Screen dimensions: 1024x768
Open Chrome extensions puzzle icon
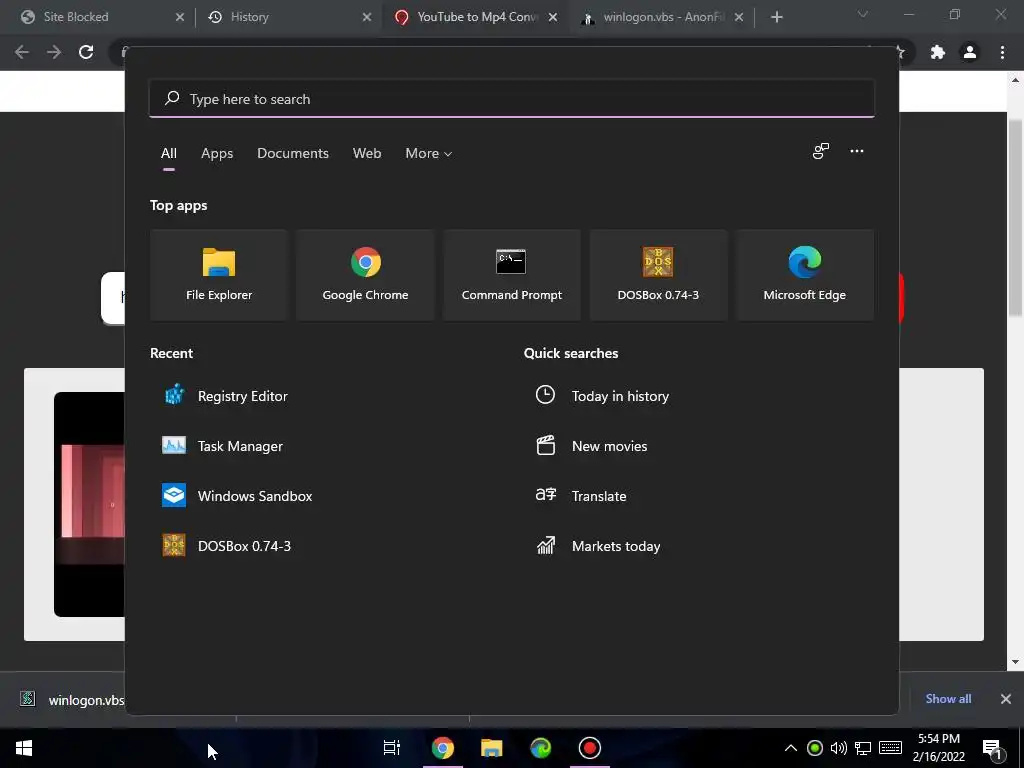pyautogui.click(x=938, y=52)
